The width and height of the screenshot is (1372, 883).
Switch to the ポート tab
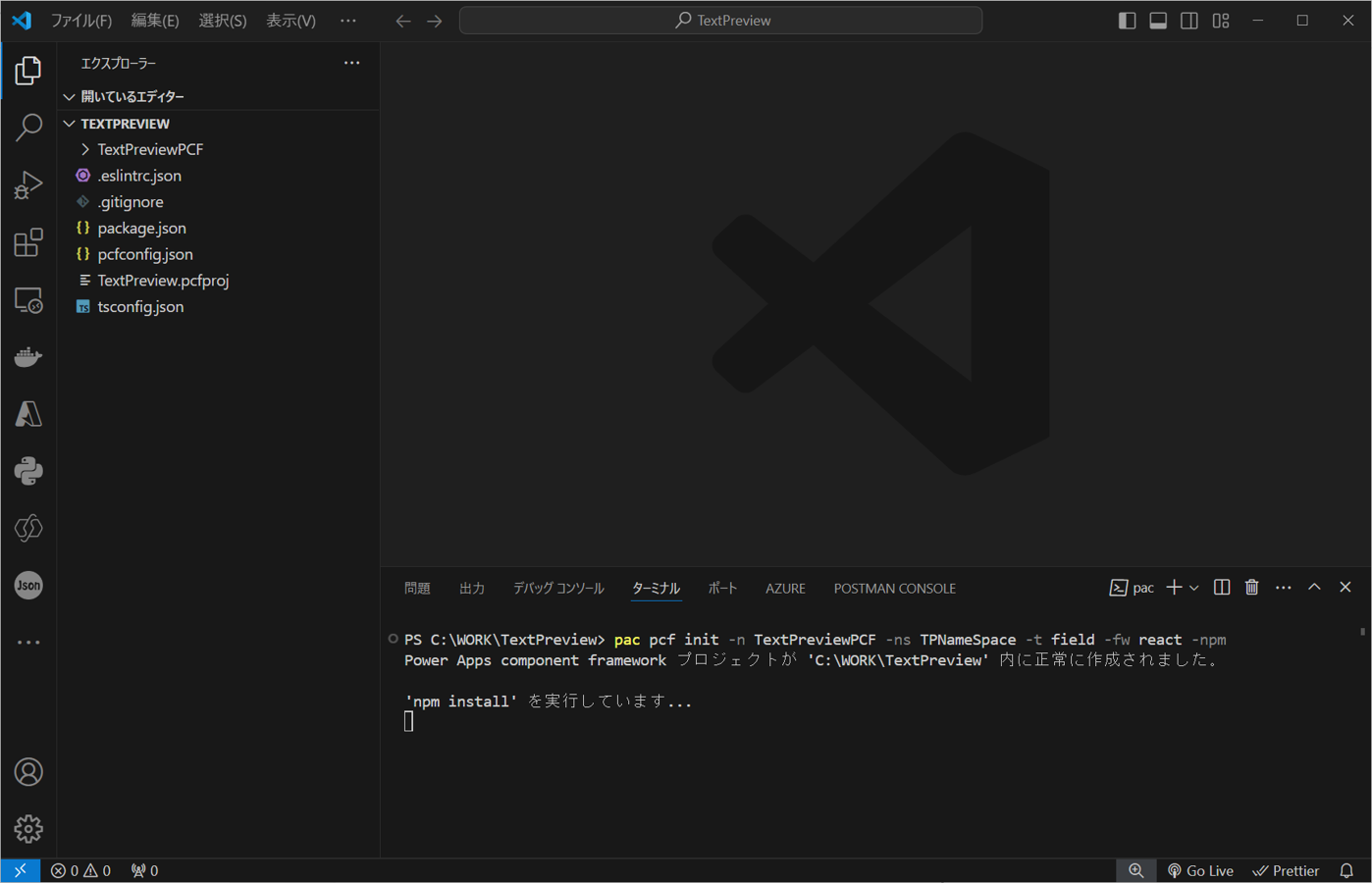coord(722,588)
